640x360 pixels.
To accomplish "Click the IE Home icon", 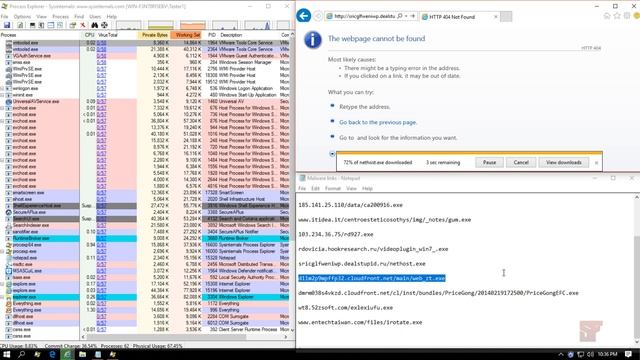I will (607, 16).
